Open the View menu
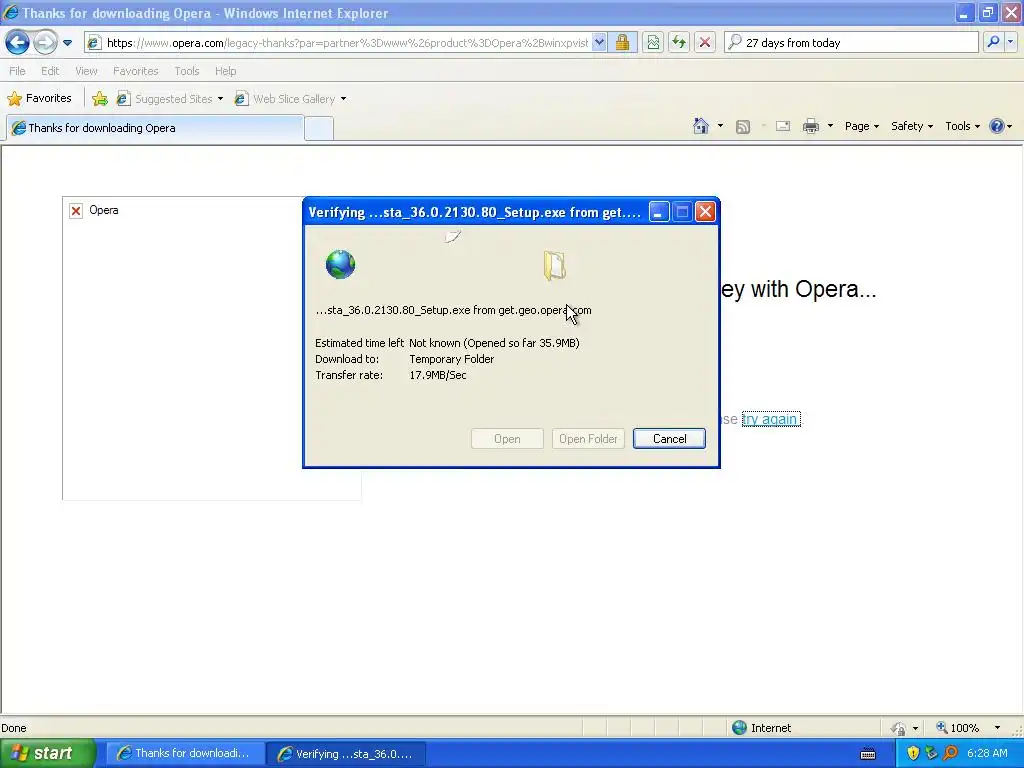Image resolution: width=1024 pixels, height=768 pixels. pyautogui.click(x=86, y=71)
